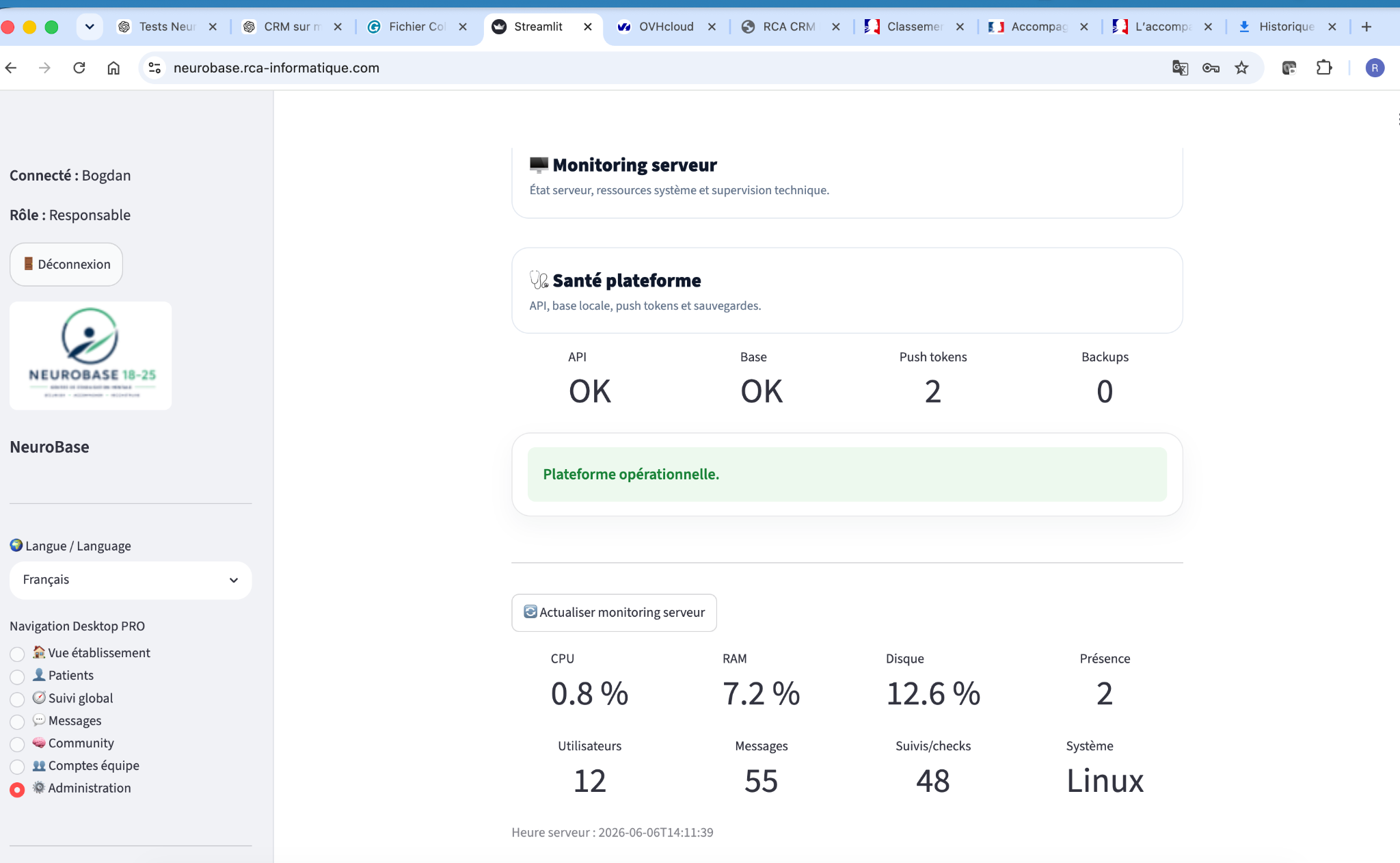Switch to the OVHcloud tab
The width and height of the screenshot is (1400, 863).
665,27
